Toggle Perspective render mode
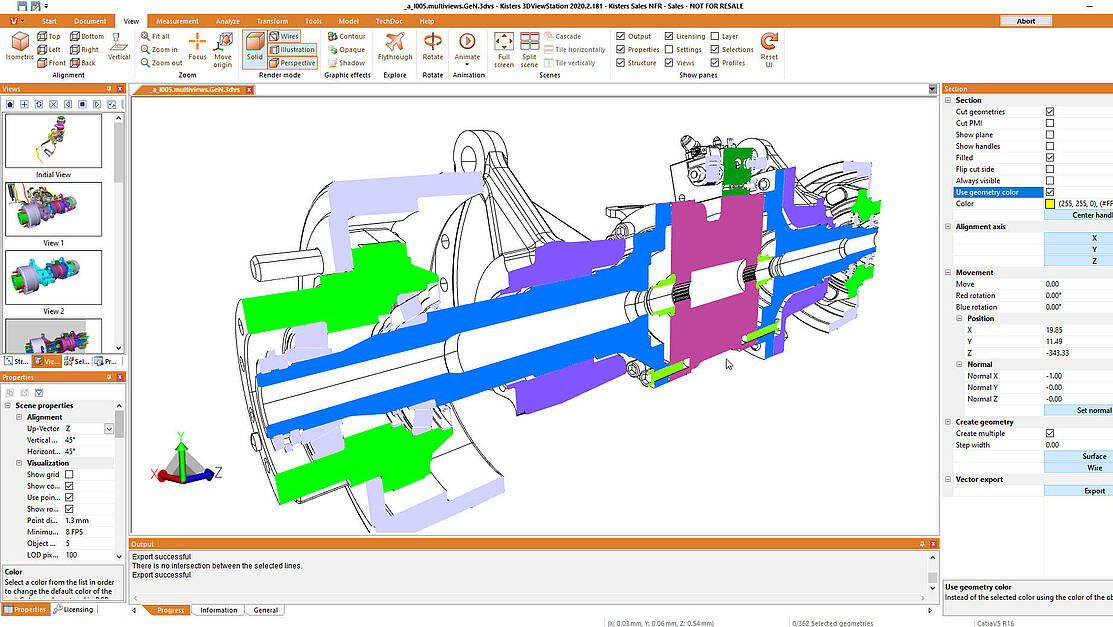Screen dimensions: 1113x627 tap(292, 62)
